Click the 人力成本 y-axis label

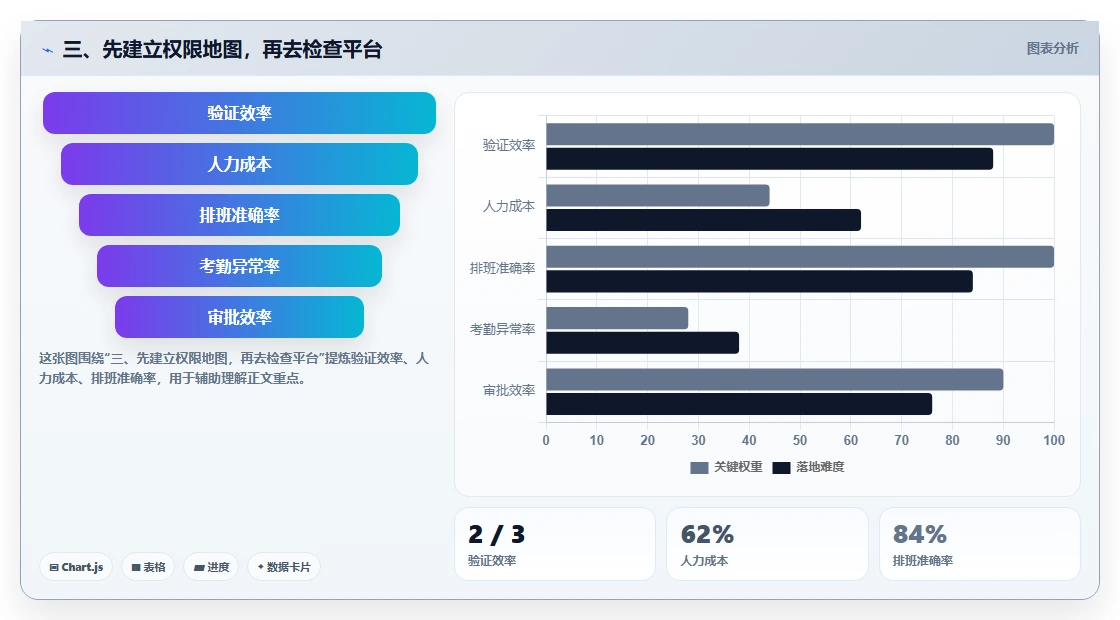pos(509,207)
